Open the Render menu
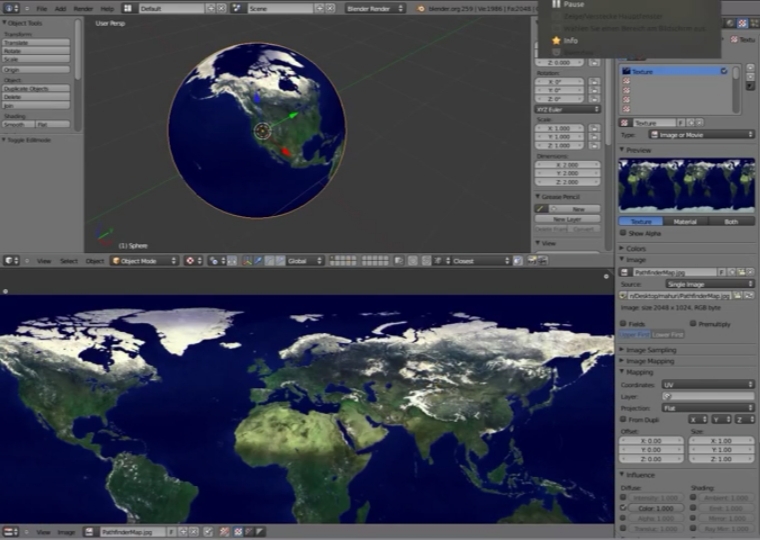 (x=83, y=9)
